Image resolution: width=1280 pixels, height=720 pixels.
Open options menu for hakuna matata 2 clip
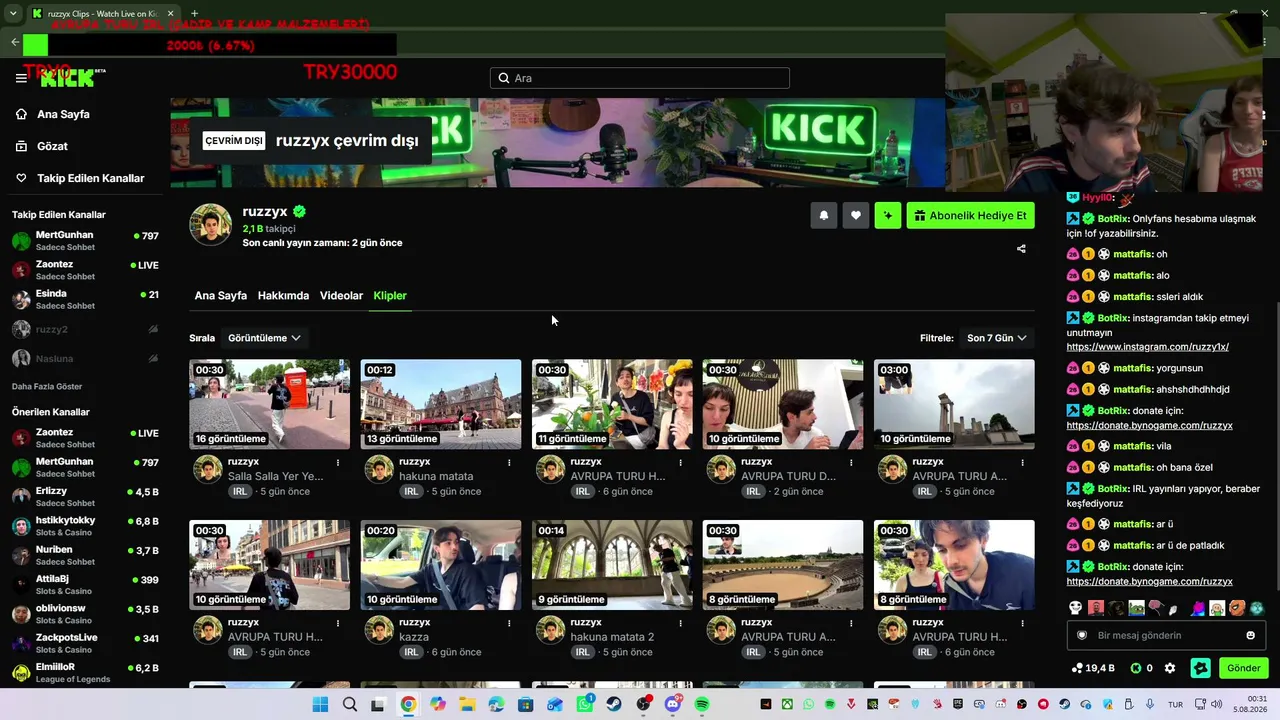[680, 622]
